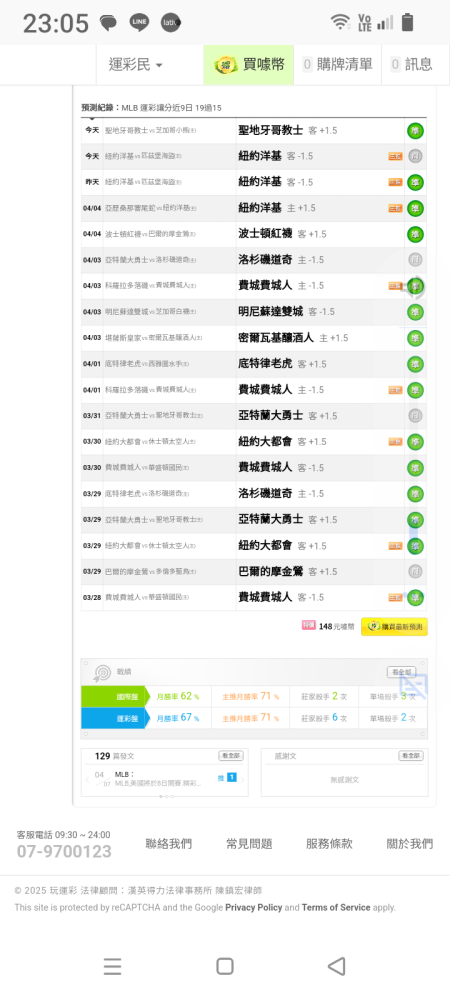450x1000 pixels.
Task: Click green 準 icon for 03/30 紐約大都會 row
Action: coord(416,441)
